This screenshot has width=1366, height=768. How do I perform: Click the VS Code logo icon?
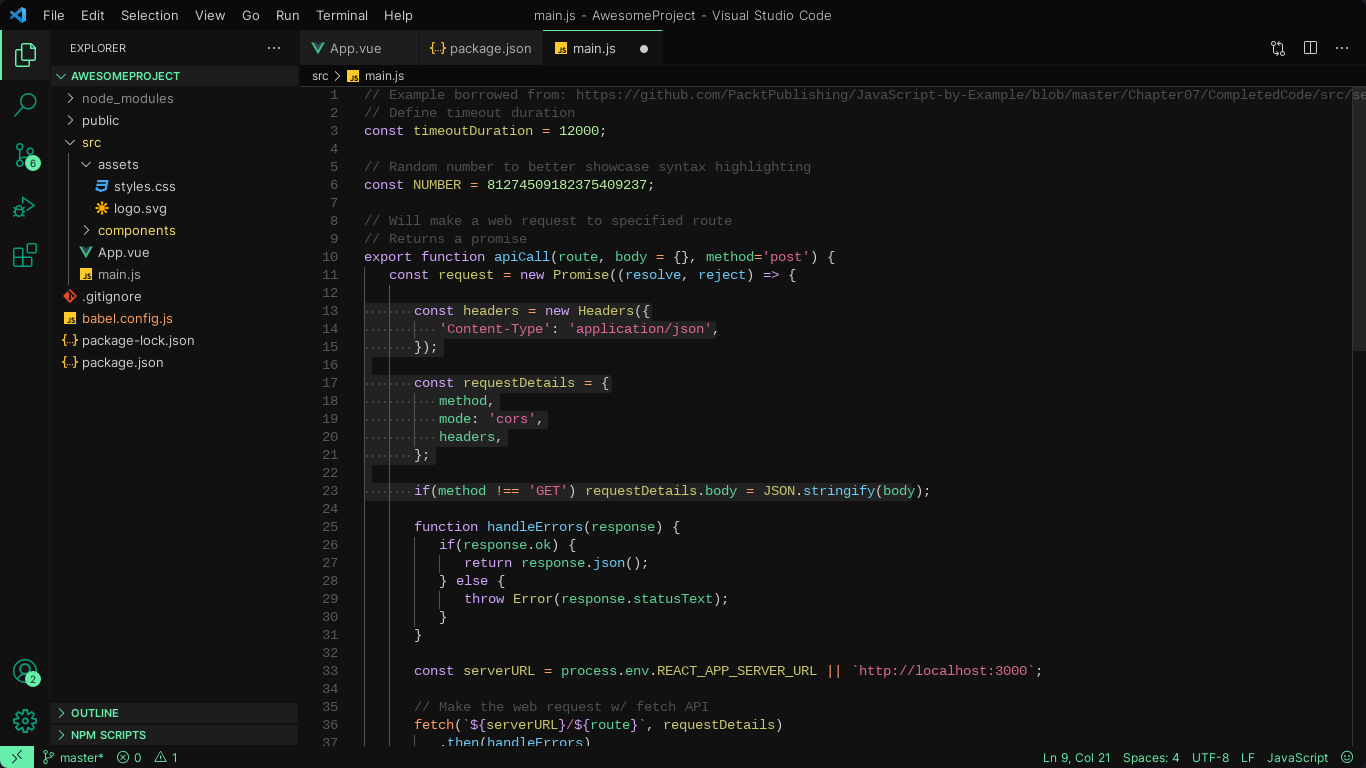(x=18, y=15)
